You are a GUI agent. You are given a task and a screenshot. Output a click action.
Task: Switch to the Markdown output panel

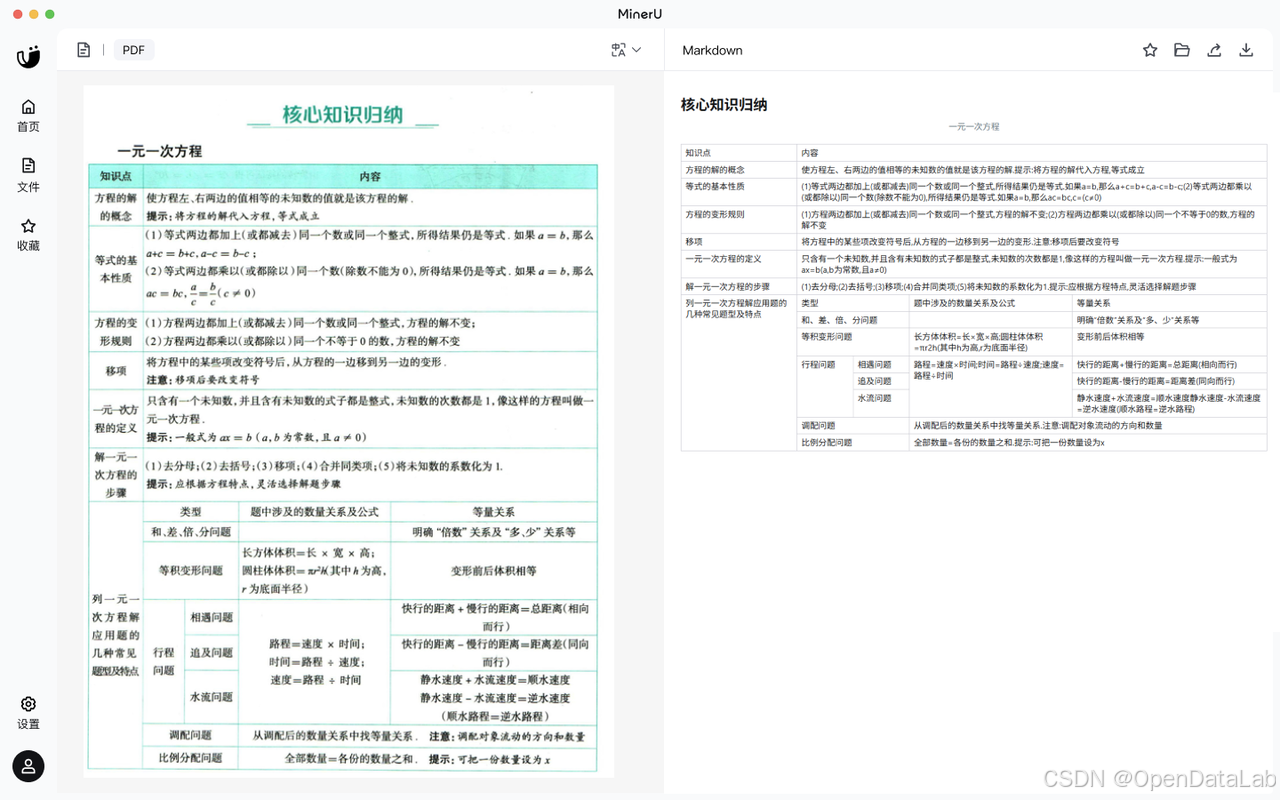[x=712, y=50]
